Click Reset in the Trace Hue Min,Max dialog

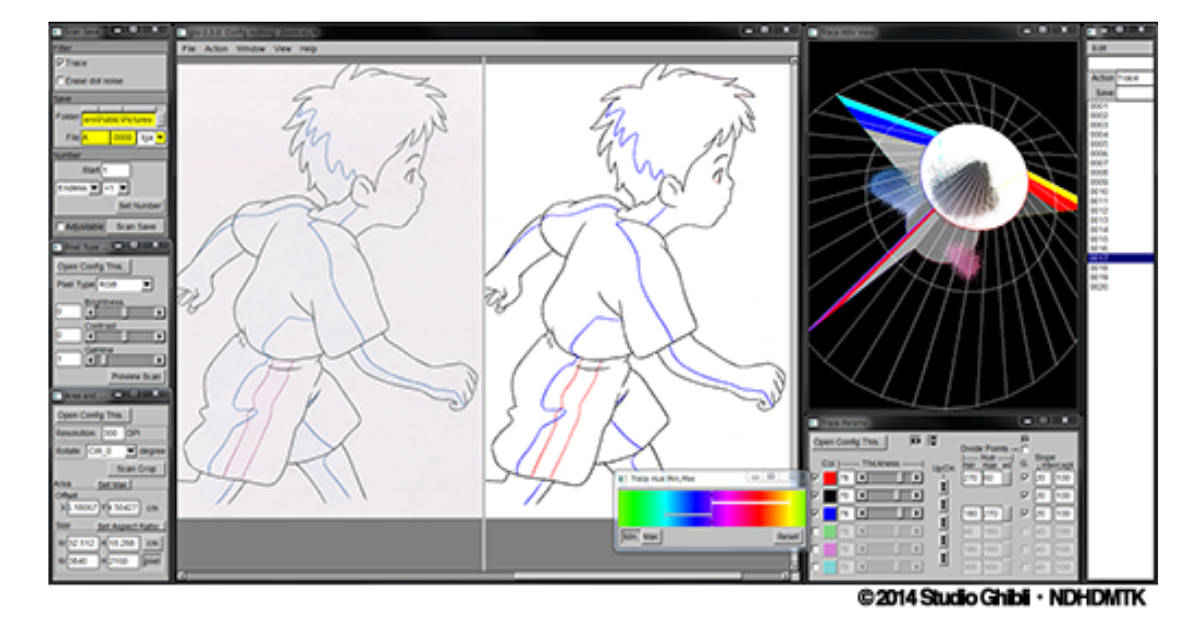789,536
